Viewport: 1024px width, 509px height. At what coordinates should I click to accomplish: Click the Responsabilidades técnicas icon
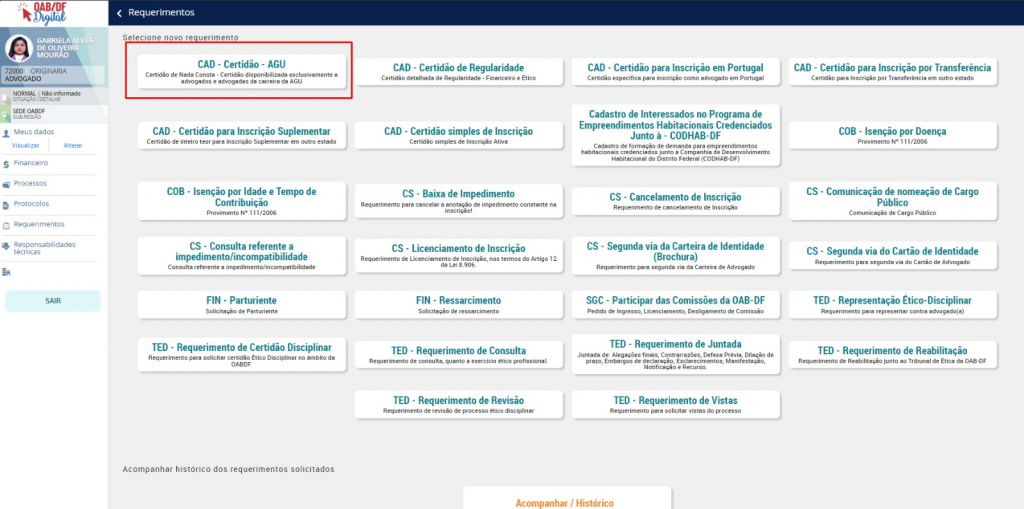7,245
